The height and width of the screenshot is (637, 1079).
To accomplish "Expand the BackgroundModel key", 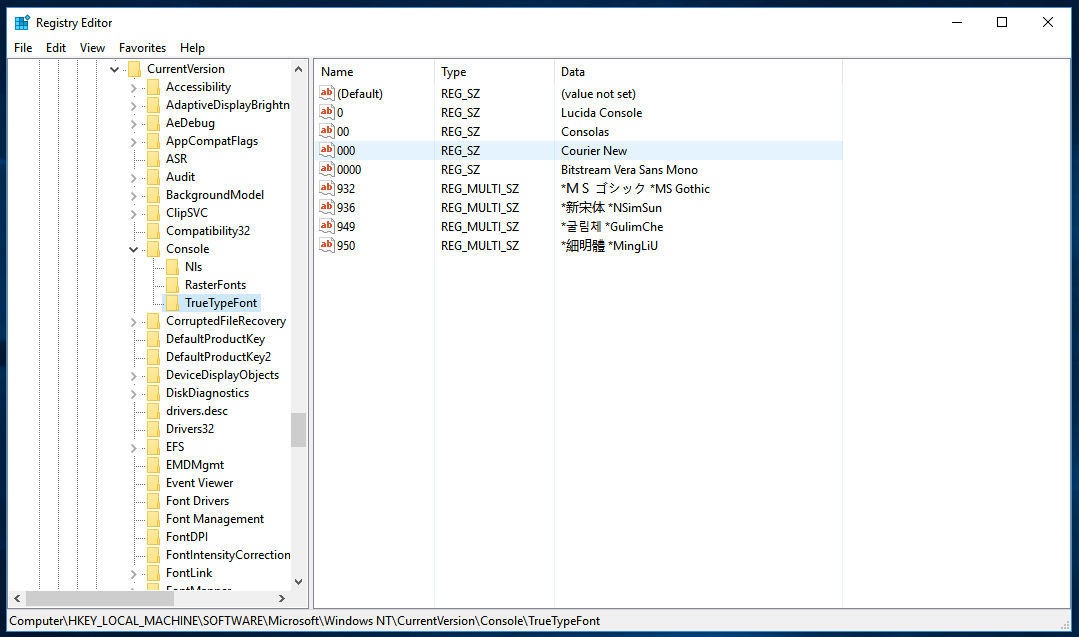I will [x=133, y=195].
